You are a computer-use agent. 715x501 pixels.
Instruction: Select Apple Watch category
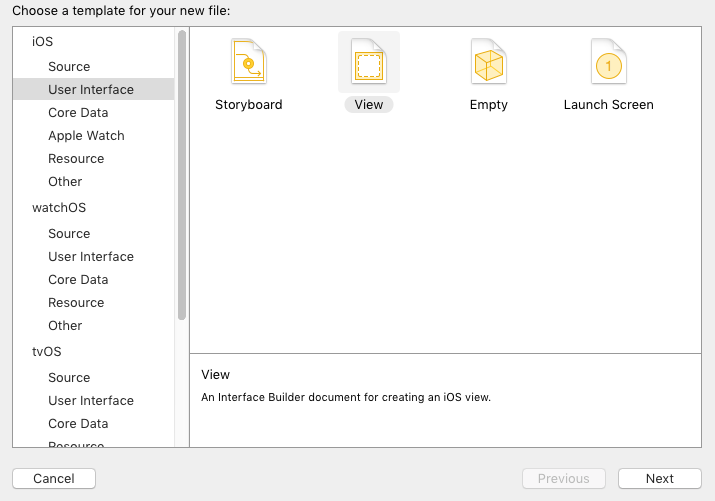coord(86,135)
